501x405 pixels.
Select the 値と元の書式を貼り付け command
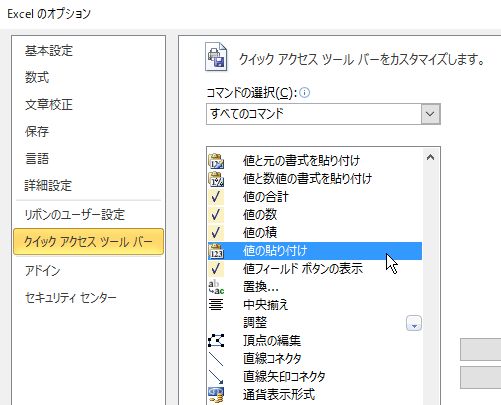click(x=315, y=161)
